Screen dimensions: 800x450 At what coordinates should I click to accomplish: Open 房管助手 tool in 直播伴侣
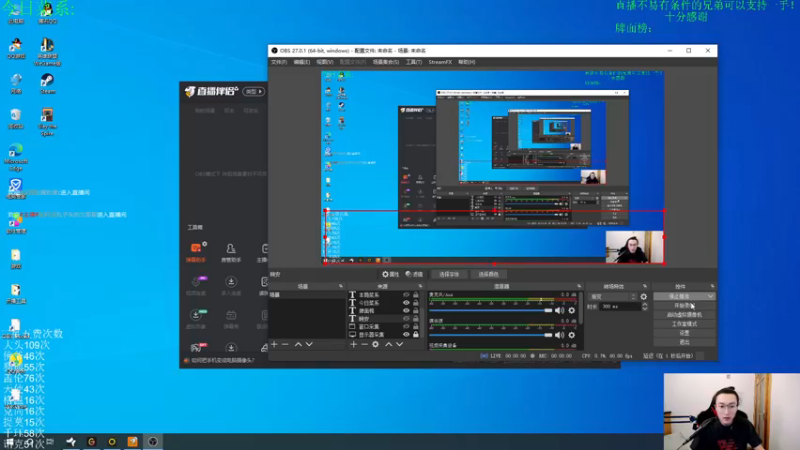click(231, 252)
